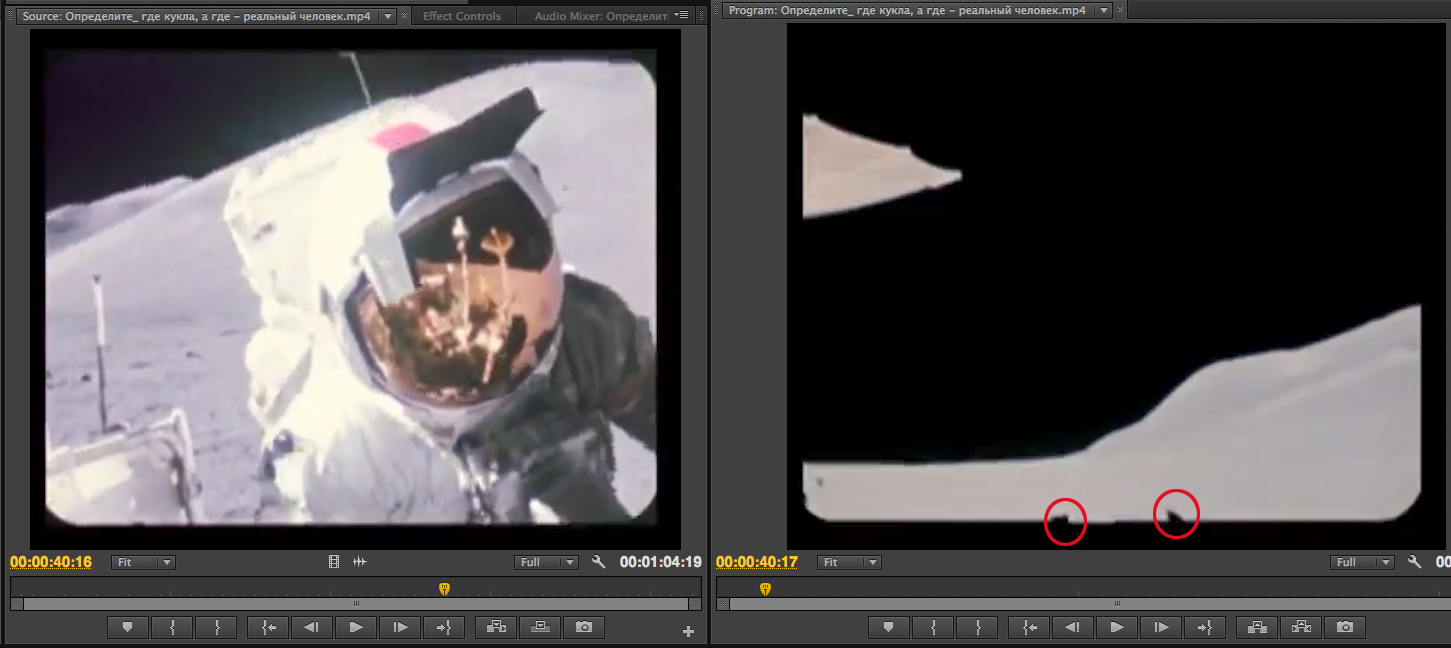Open Source monitor wrench settings
Viewport: 1451px width, 648px height.
(x=598, y=562)
